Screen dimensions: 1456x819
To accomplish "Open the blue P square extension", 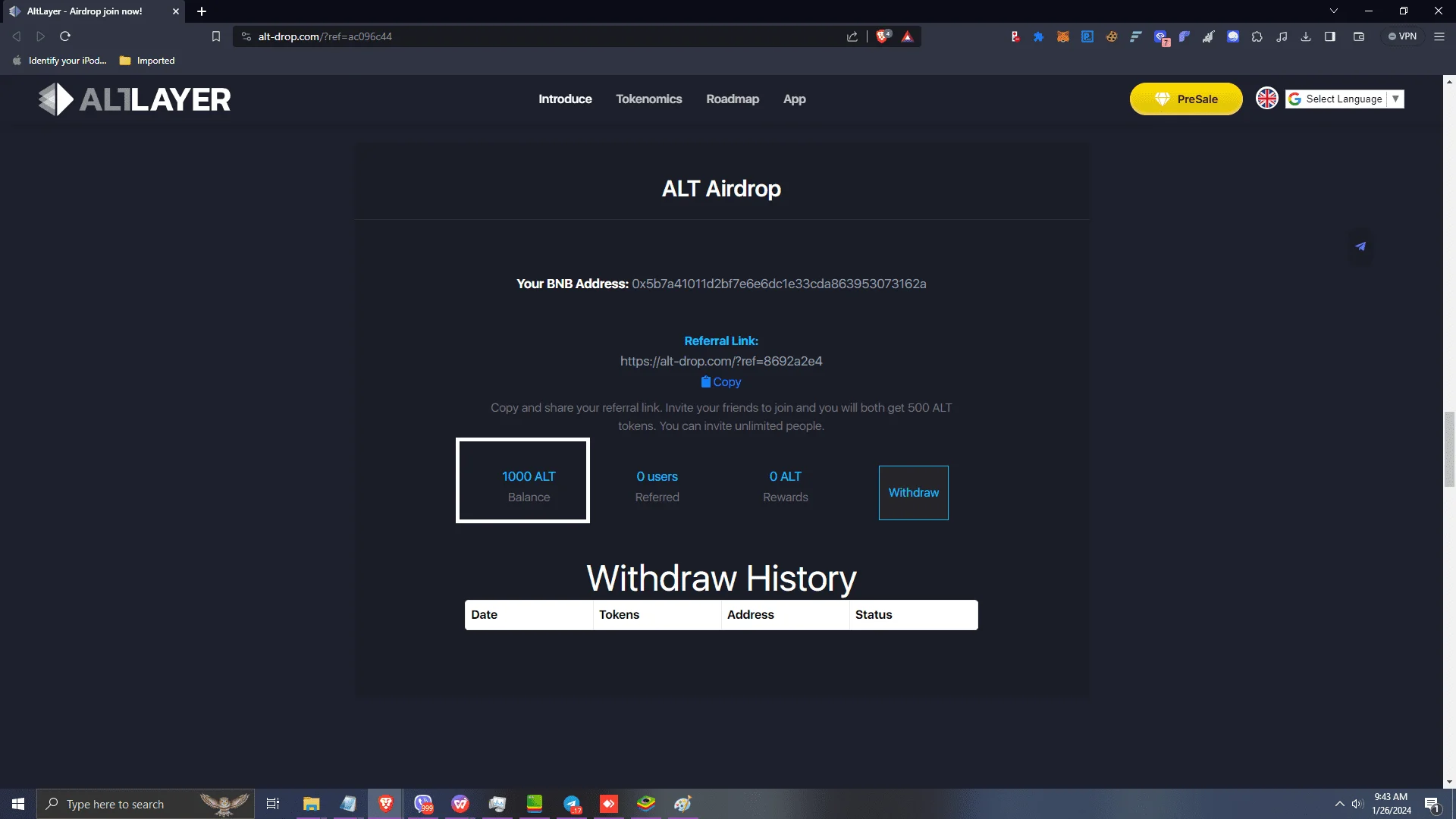I will (x=1087, y=36).
